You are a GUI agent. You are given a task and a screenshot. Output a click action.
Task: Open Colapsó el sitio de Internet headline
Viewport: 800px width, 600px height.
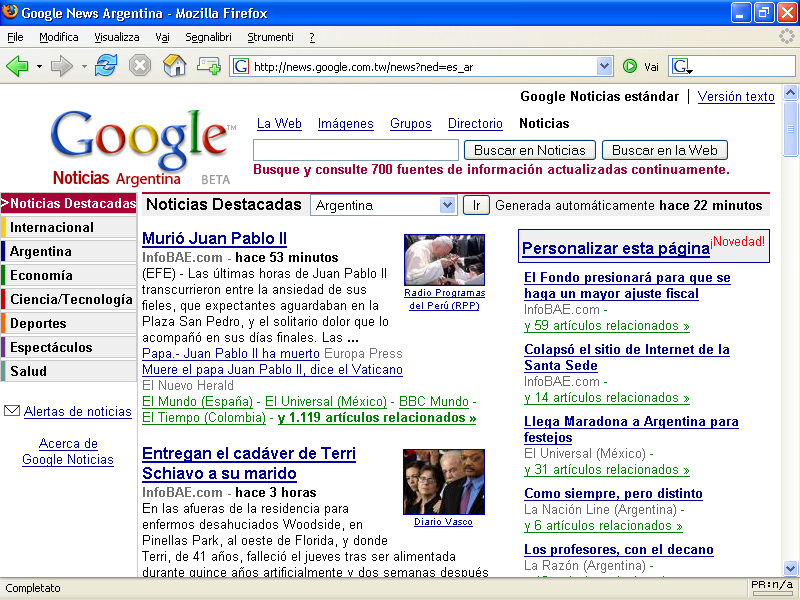point(627,357)
